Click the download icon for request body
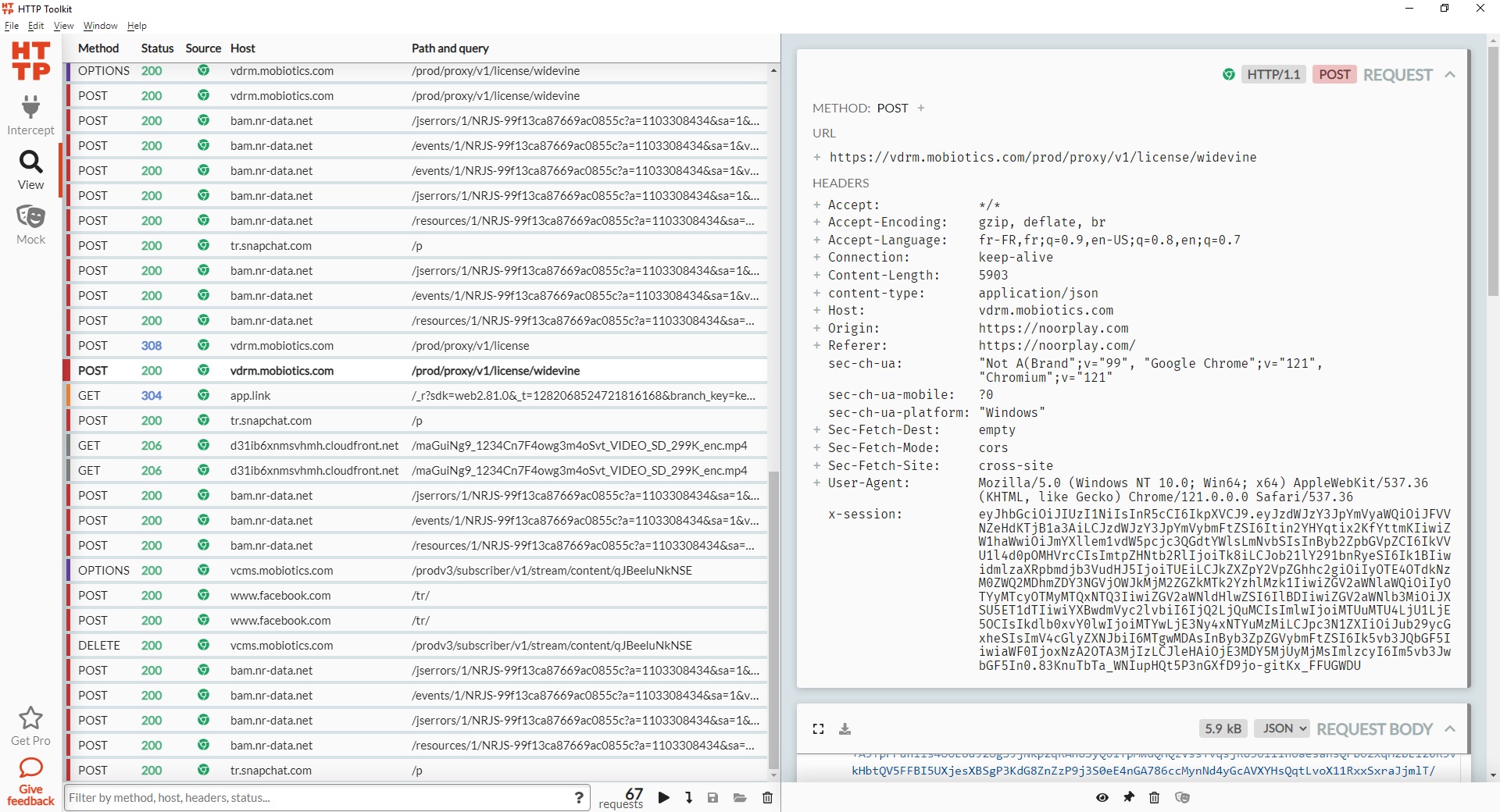The height and width of the screenshot is (812, 1500). tap(845, 728)
